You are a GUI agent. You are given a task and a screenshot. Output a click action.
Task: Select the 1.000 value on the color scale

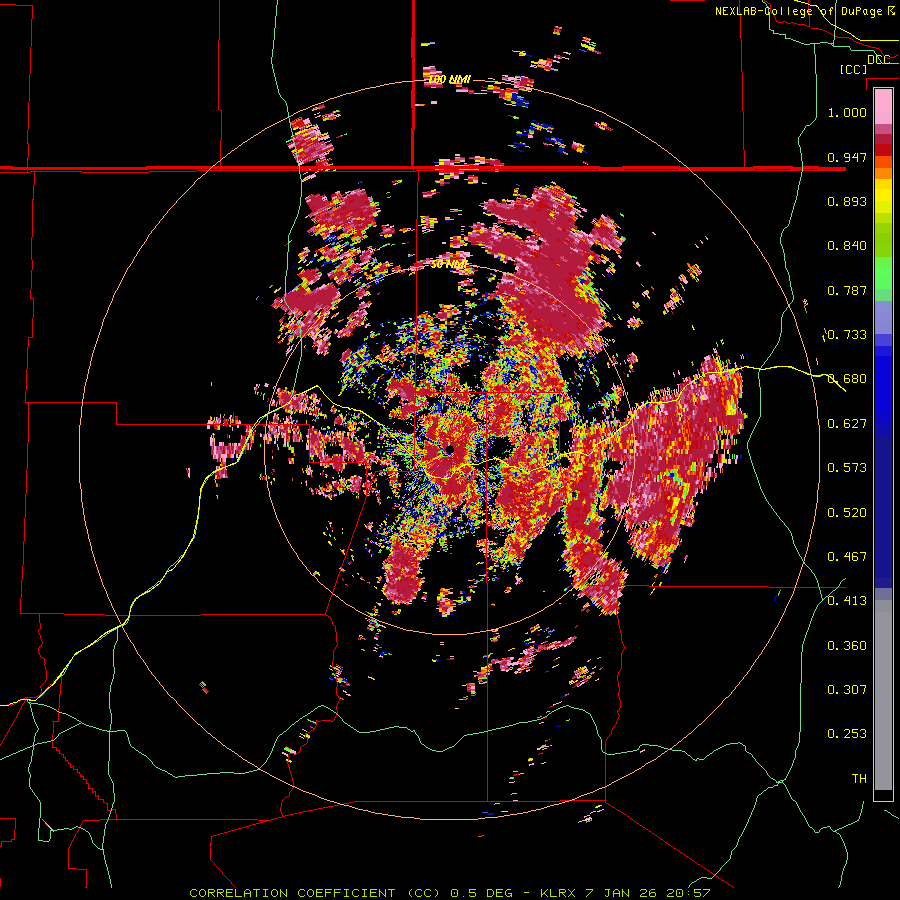point(847,112)
